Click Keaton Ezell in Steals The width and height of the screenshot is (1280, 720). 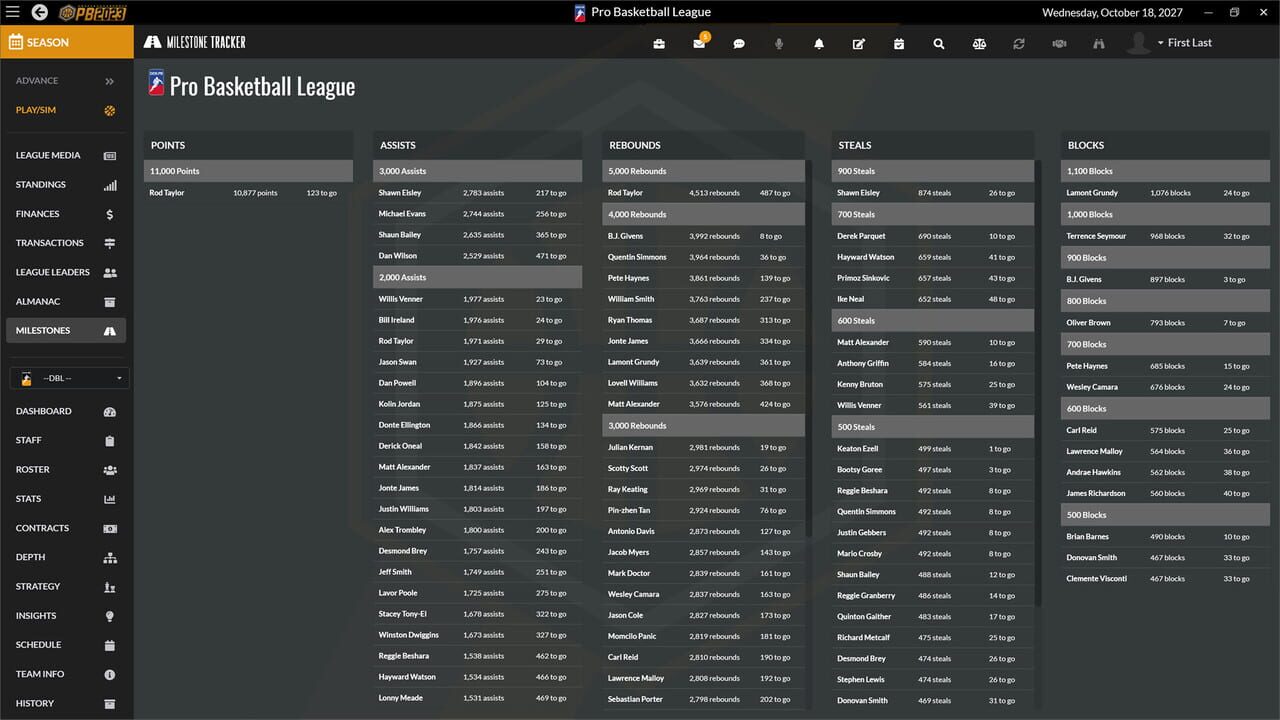(x=857, y=449)
